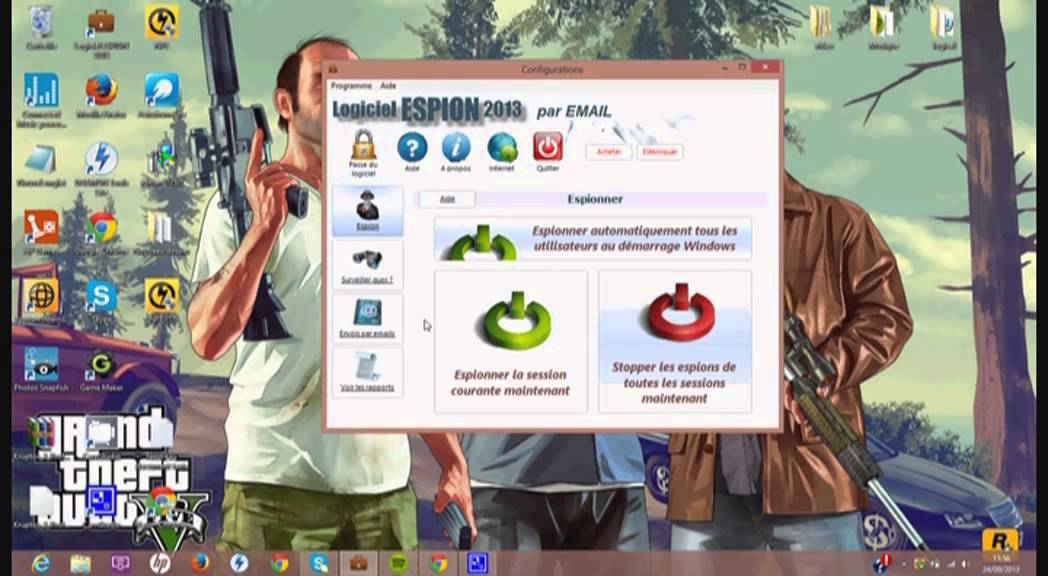The width and height of the screenshot is (1048, 576).
Task: Click the Aide button beside Espionner heading
Action: (x=447, y=199)
